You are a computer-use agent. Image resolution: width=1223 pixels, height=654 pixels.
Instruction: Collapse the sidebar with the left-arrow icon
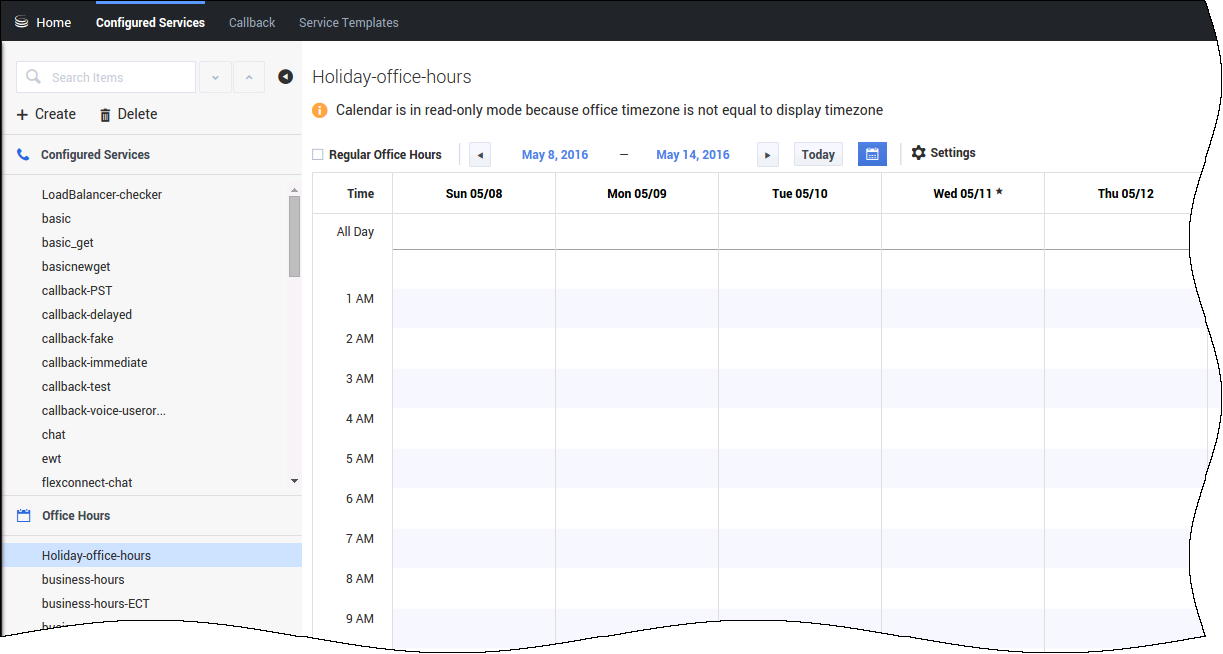[285, 77]
